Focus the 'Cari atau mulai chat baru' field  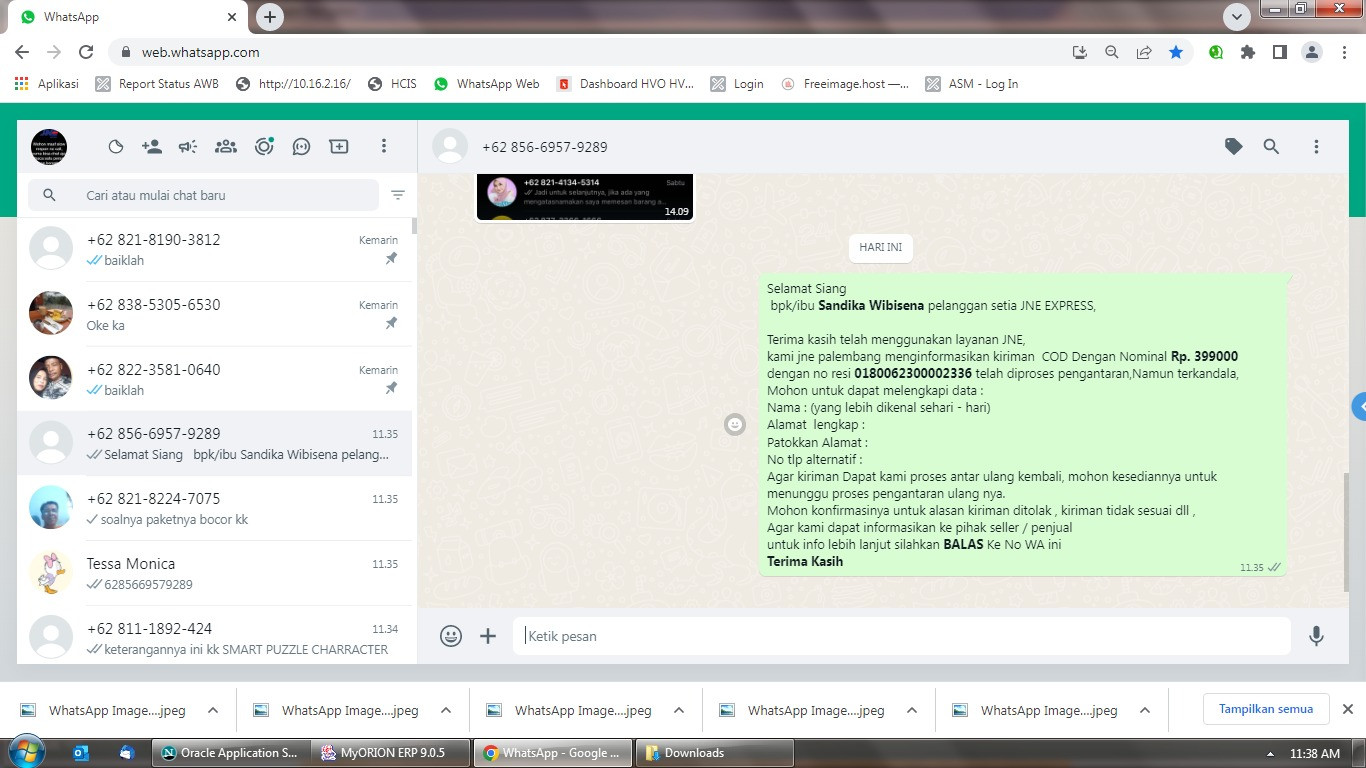click(203, 195)
